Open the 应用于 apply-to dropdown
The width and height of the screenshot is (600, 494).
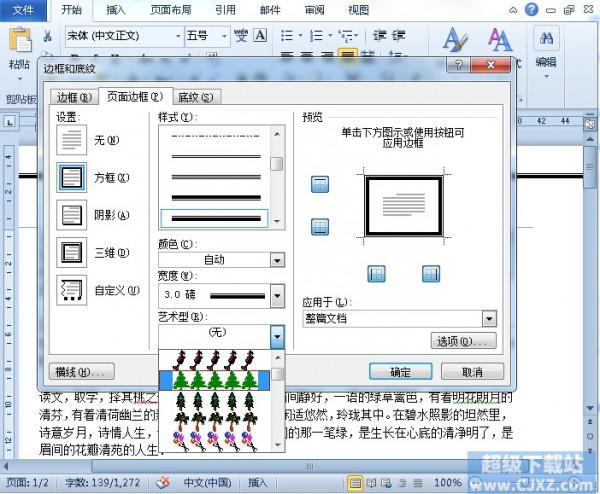click(x=489, y=318)
